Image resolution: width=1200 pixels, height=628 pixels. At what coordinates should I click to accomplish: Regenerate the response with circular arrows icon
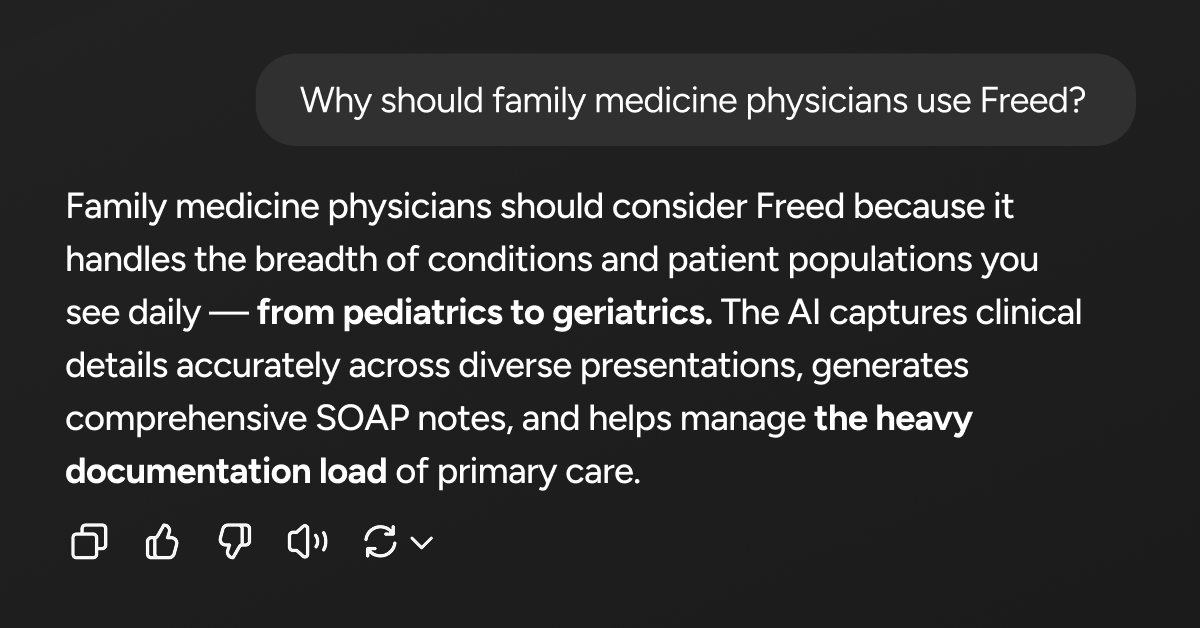coord(381,543)
